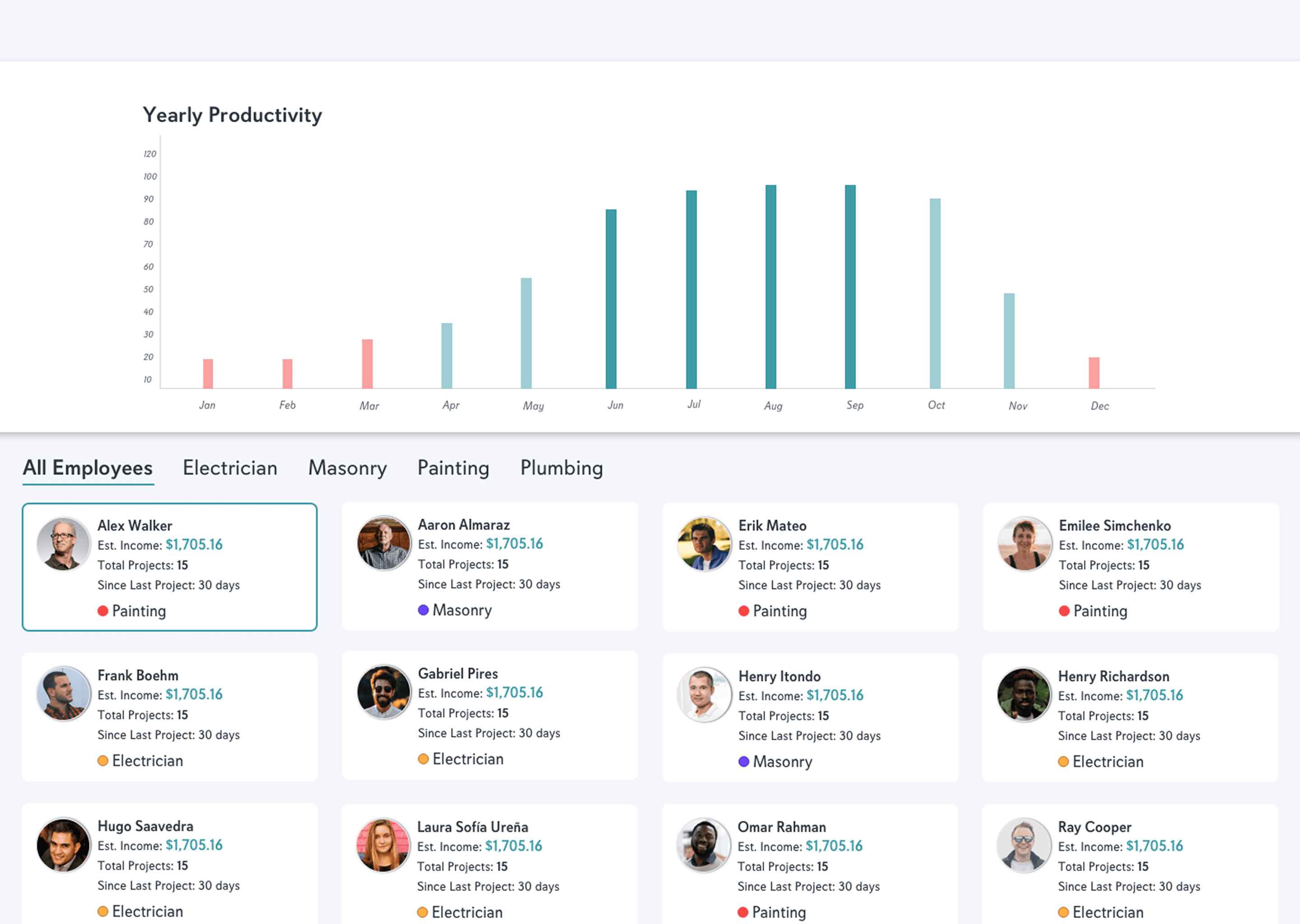Viewport: 1300px width, 924px height.
Task: Click Henry Itondo's income $1,705.16
Action: pyautogui.click(x=835, y=695)
